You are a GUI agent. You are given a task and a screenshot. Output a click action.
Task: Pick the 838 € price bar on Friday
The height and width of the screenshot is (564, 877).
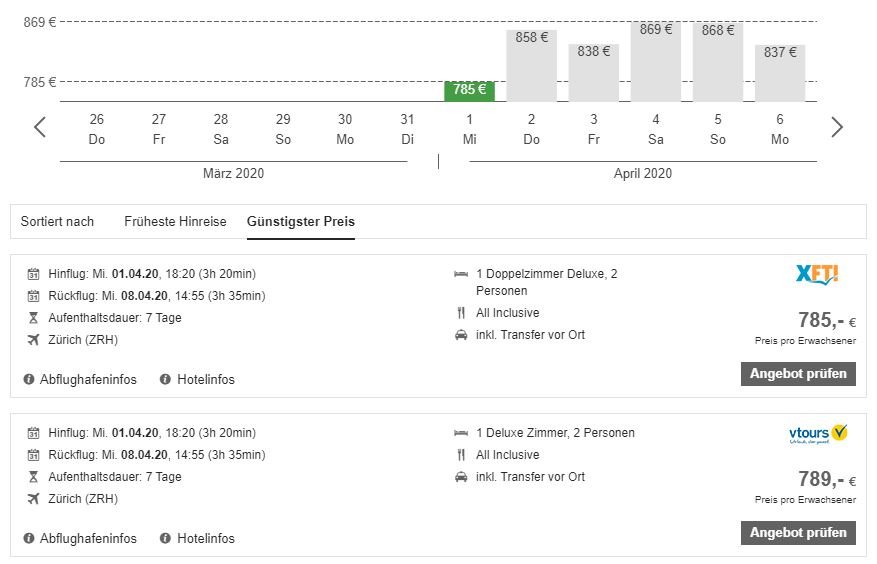pos(593,72)
